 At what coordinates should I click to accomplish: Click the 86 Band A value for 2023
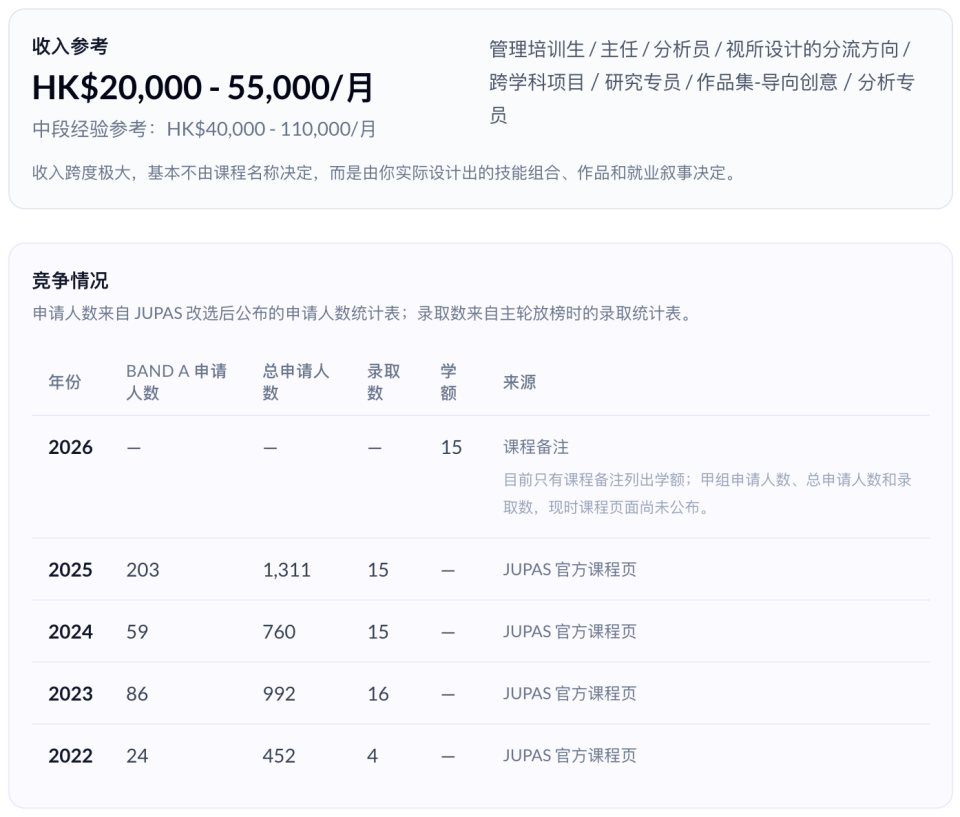(137, 694)
